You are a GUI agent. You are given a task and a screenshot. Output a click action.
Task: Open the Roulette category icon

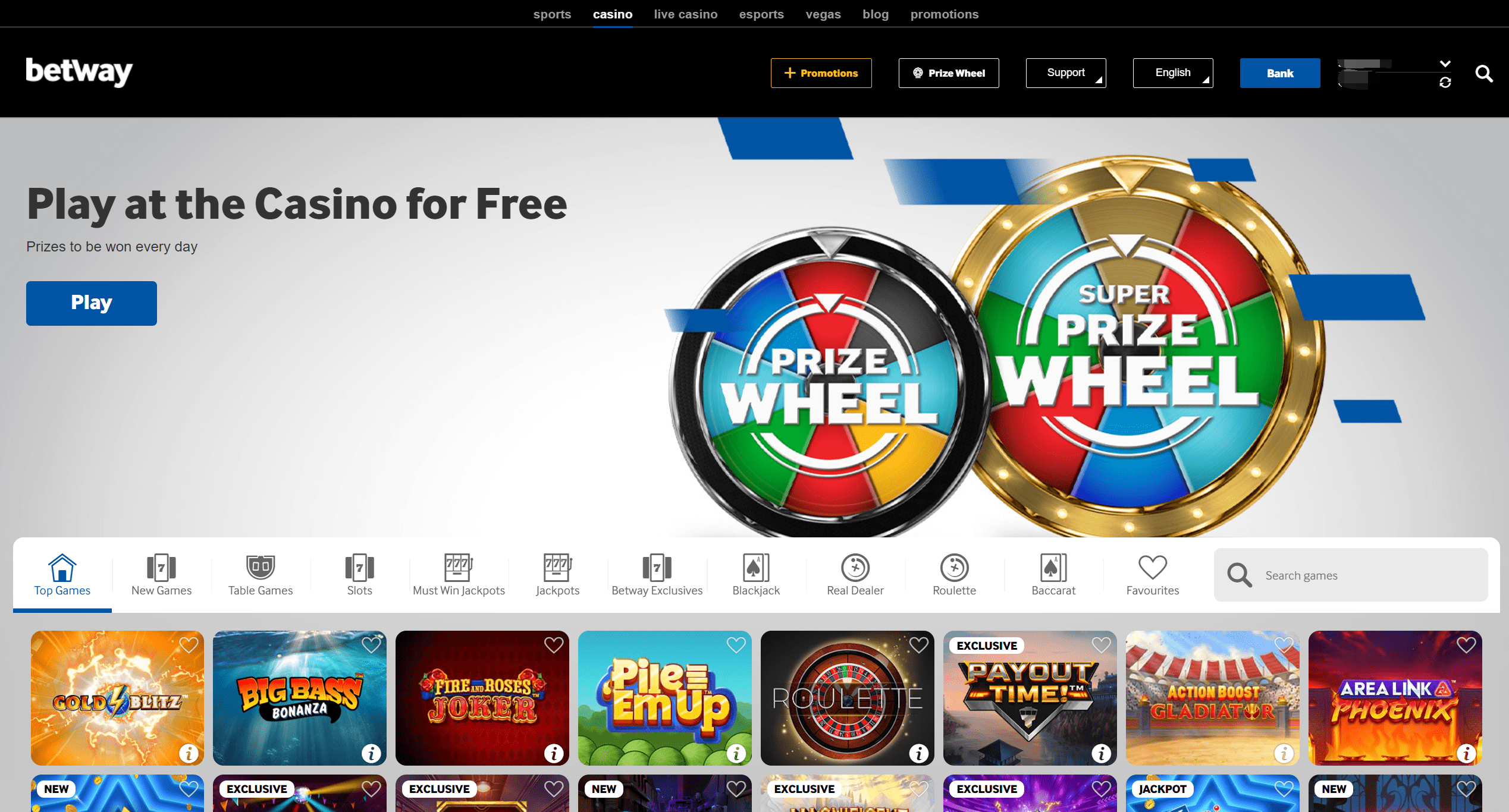(x=954, y=568)
